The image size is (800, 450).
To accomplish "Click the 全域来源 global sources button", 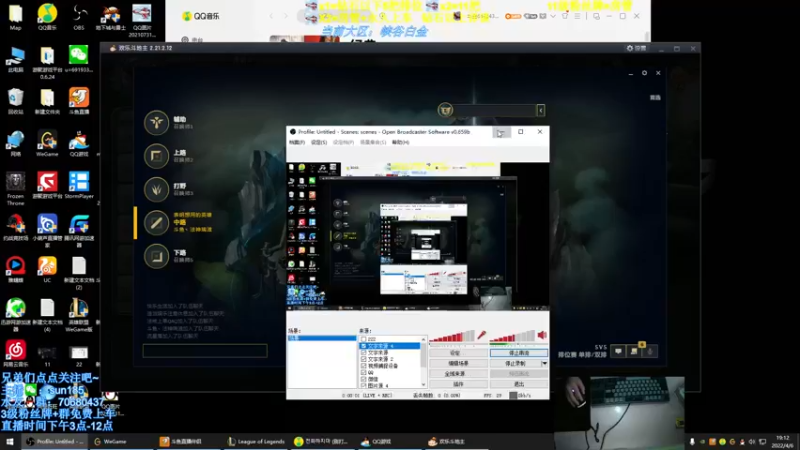I will [x=458, y=373].
